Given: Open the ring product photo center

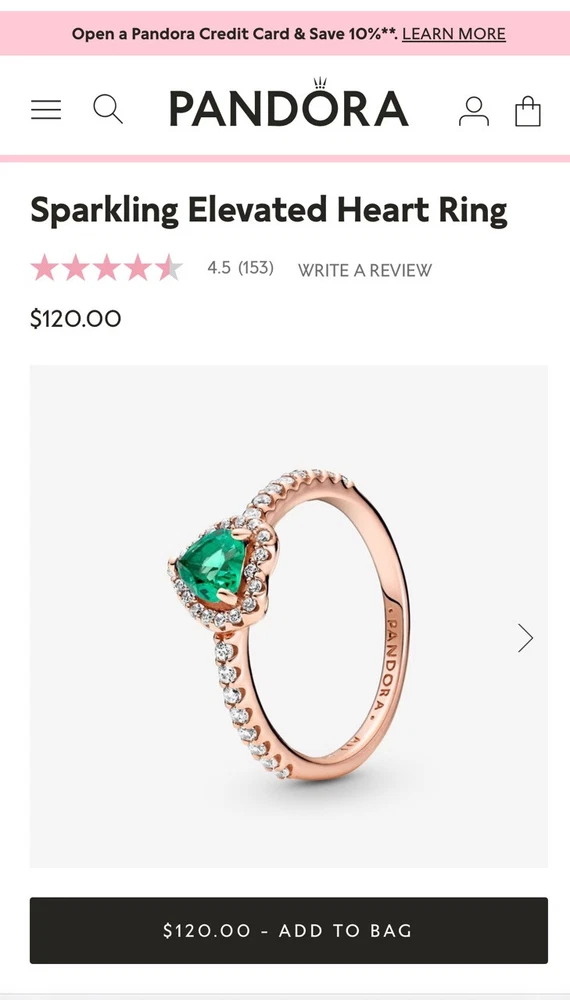Looking at the screenshot, I should coord(289,616).
